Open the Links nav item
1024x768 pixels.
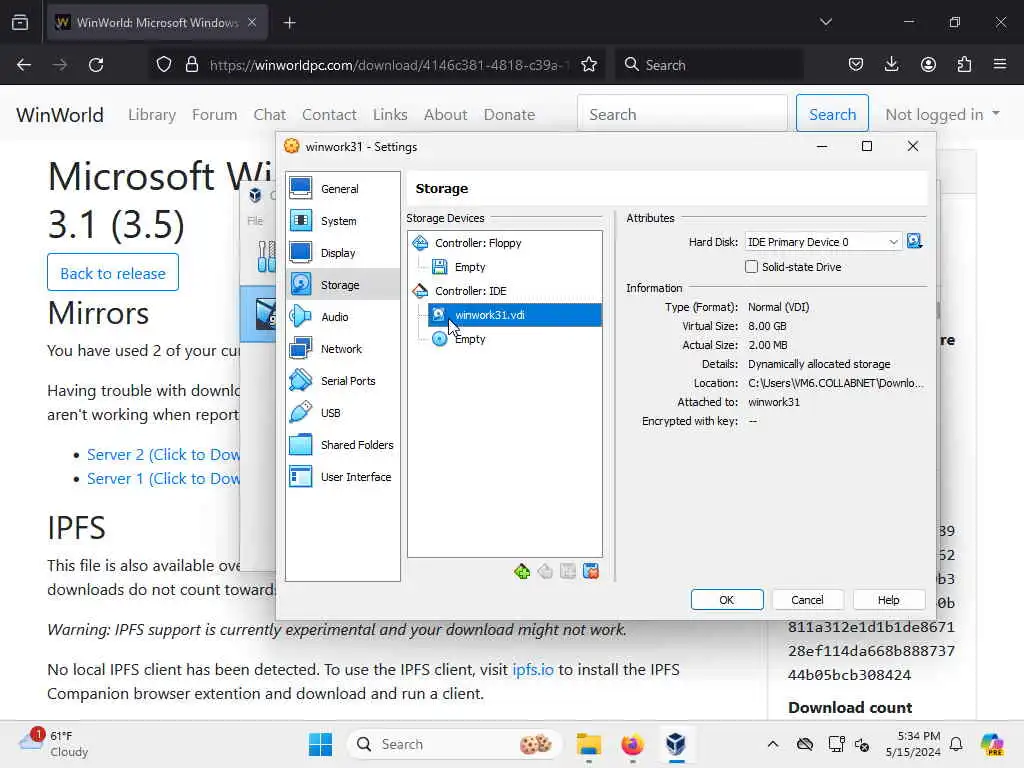coord(390,114)
